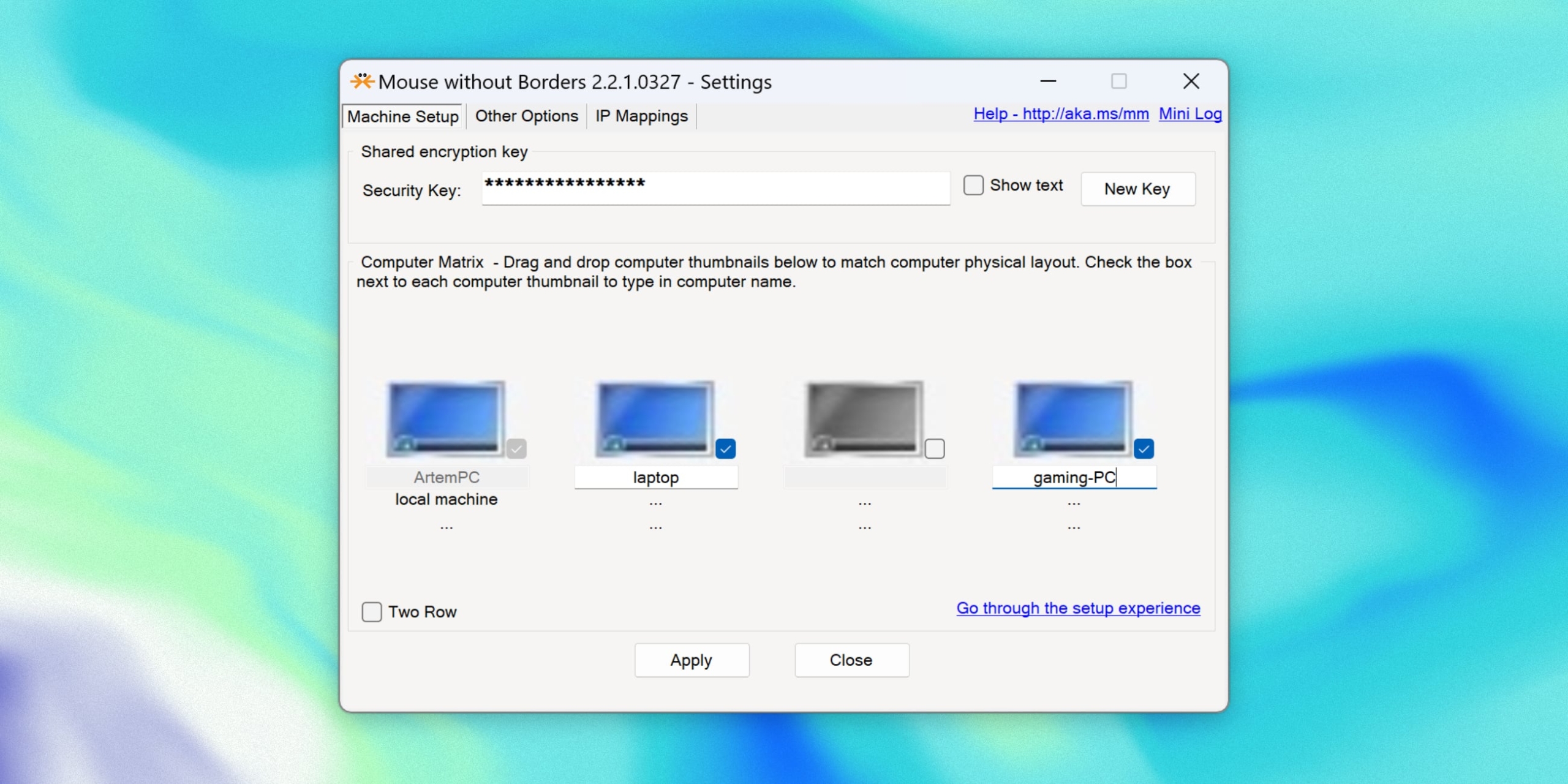Uncheck the laptop machine checkbox
The width and height of the screenshot is (1568, 784).
click(726, 449)
